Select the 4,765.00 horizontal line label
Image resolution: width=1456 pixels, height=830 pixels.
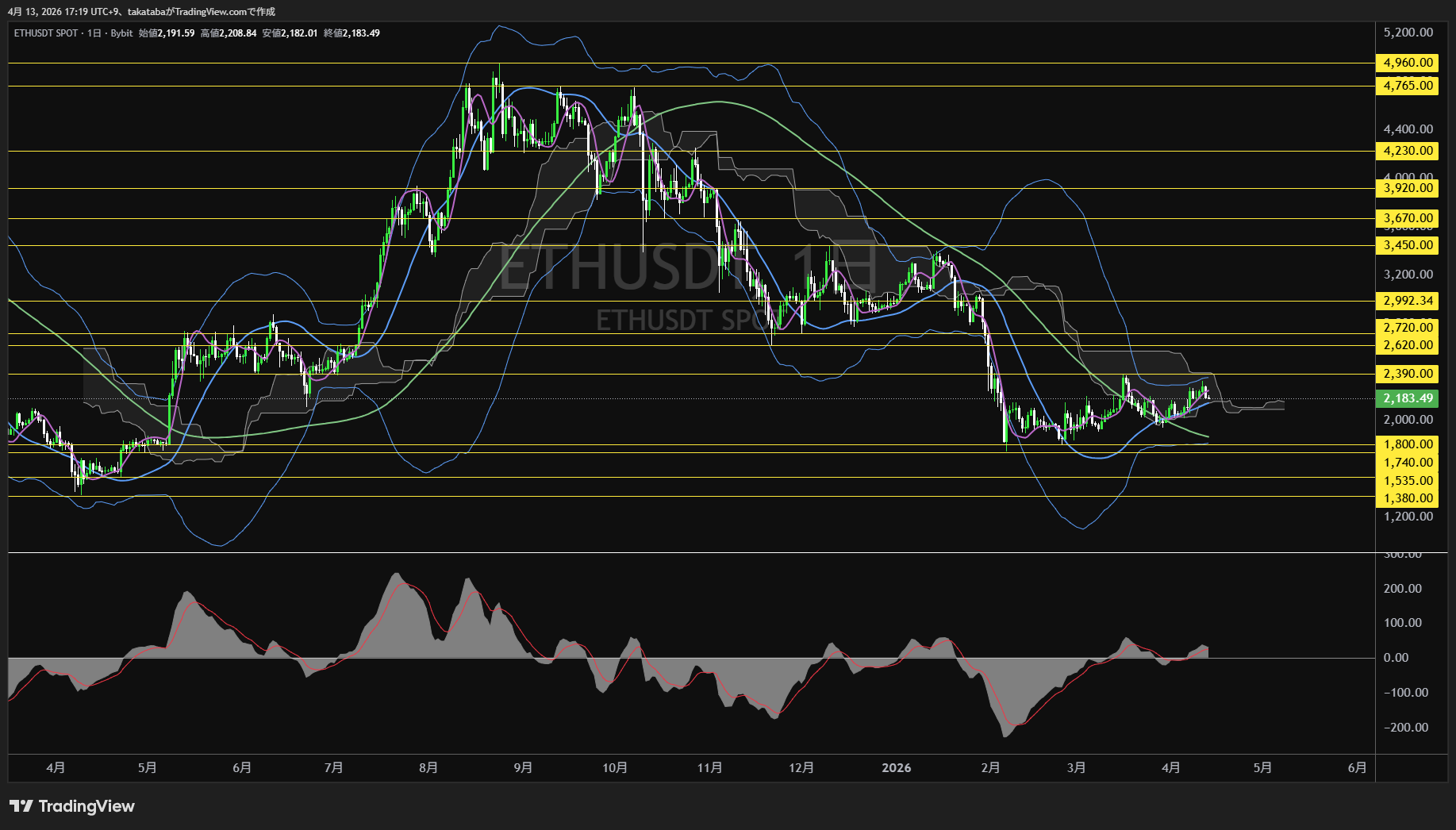point(1408,86)
